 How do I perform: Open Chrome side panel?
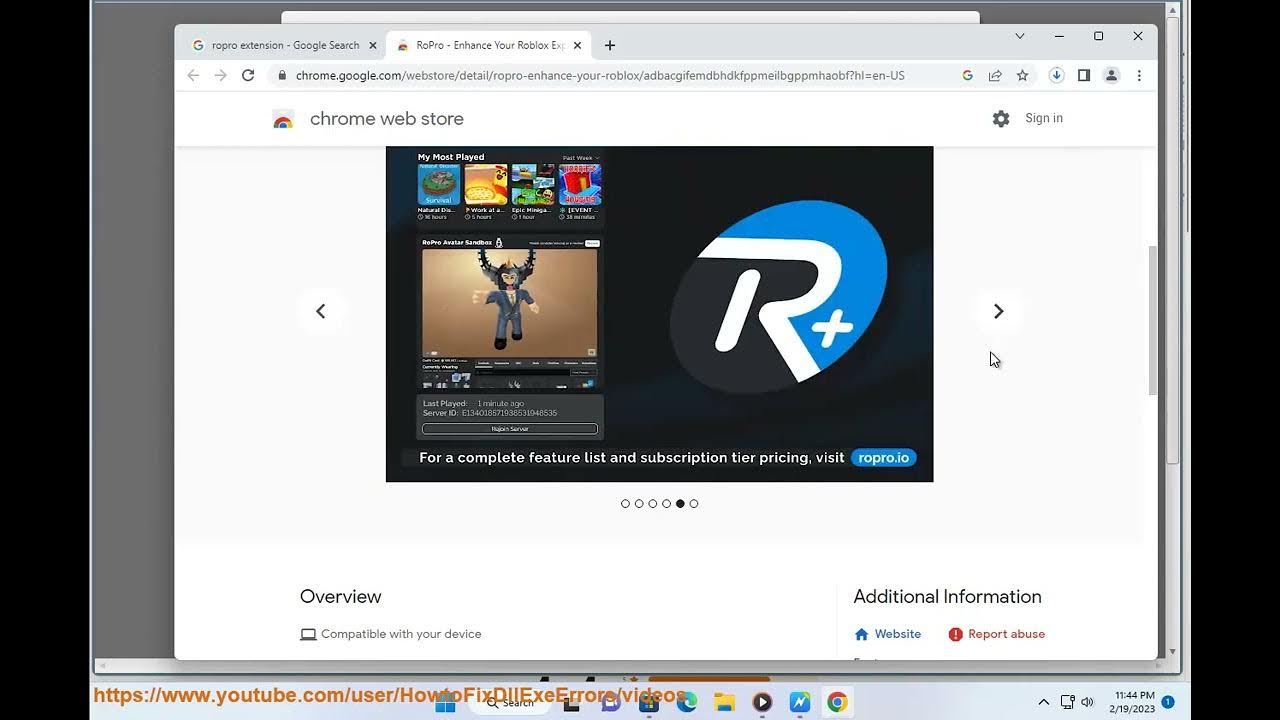pos(1083,75)
